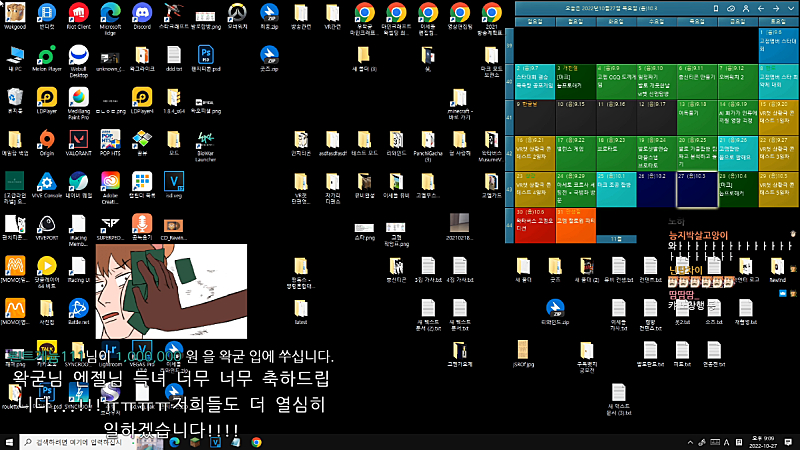
Task: Expand the calendar header chevron menu
Action: pos(788,7)
